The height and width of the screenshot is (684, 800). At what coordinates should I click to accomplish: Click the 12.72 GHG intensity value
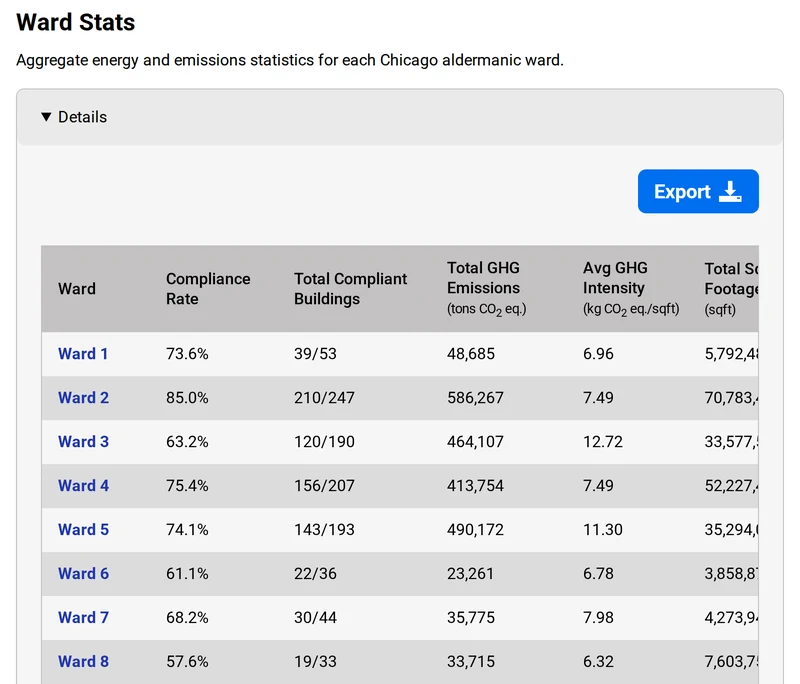pyautogui.click(x=603, y=441)
